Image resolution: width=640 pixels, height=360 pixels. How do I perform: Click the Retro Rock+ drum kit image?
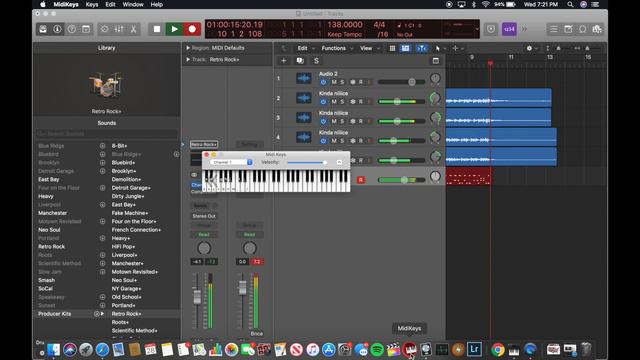pos(106,85)
